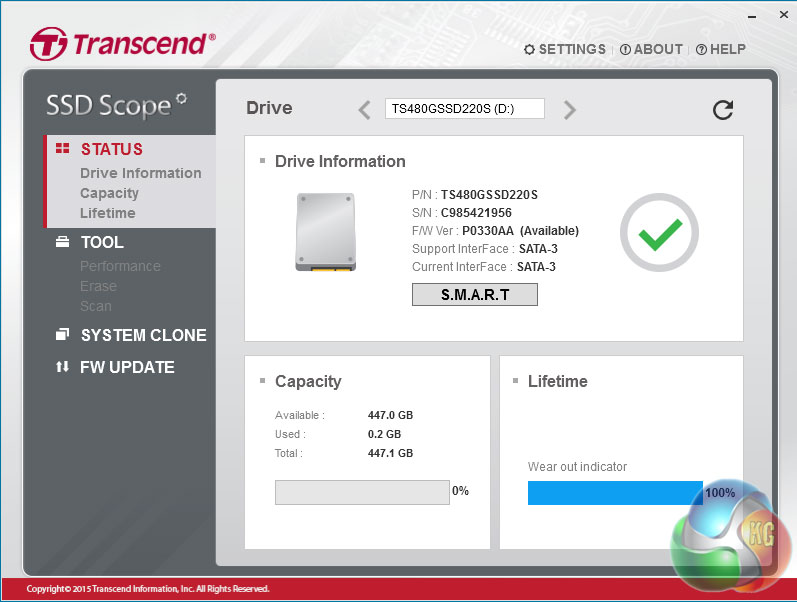Open the TOOL section
The height and width of the screenshot is (602, 797).
pos(102,242)
